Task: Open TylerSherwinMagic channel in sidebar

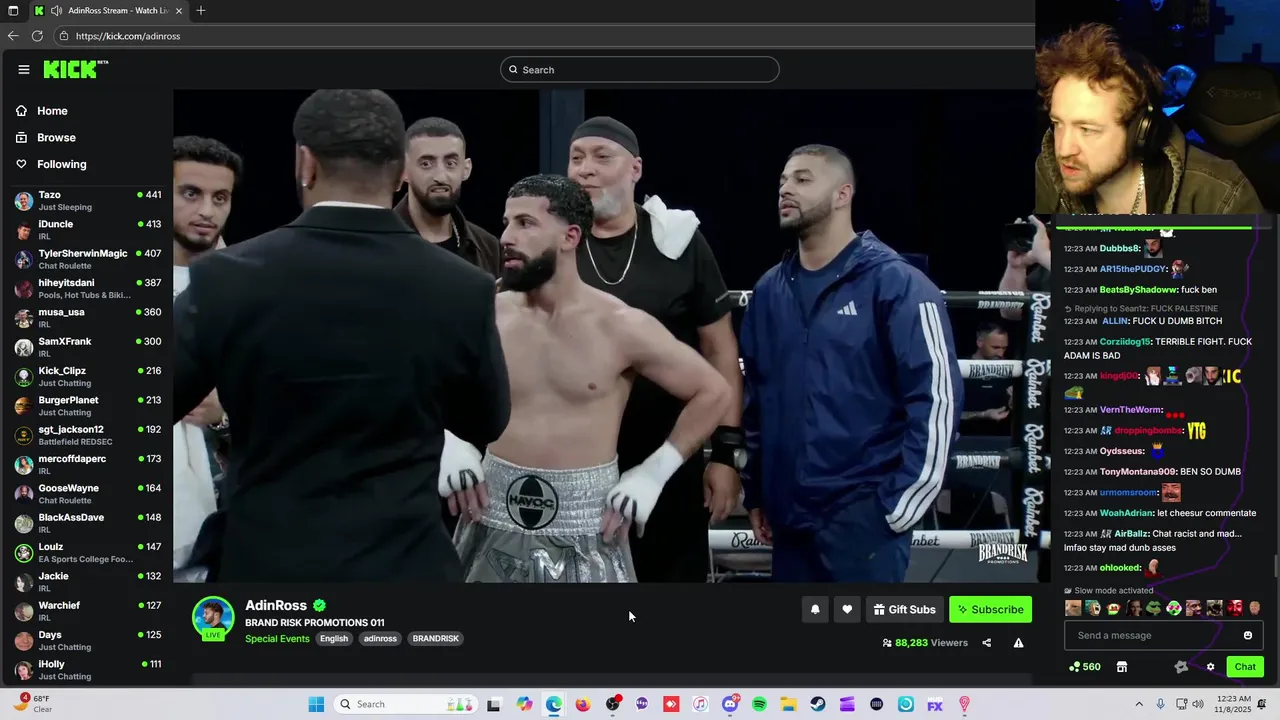Action: [88, 259]
